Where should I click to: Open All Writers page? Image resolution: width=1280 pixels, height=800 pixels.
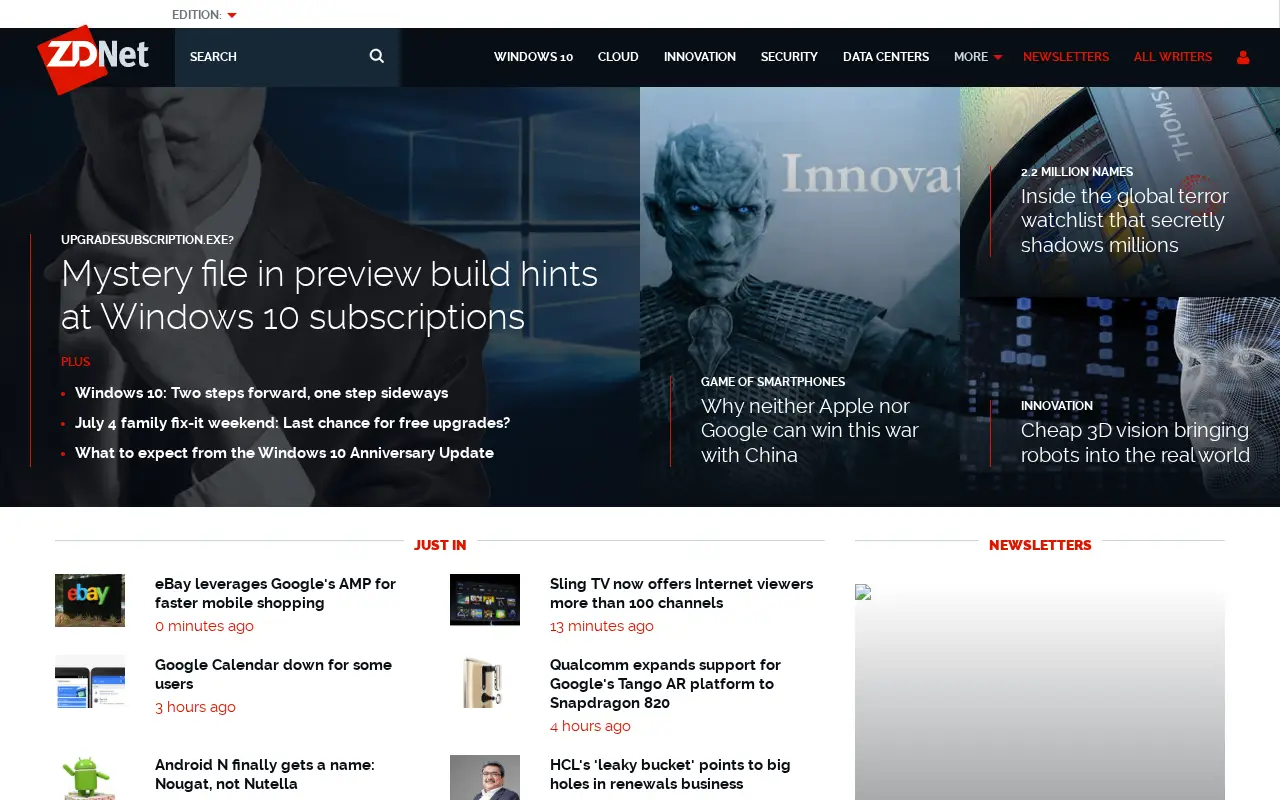[1173, 57]
